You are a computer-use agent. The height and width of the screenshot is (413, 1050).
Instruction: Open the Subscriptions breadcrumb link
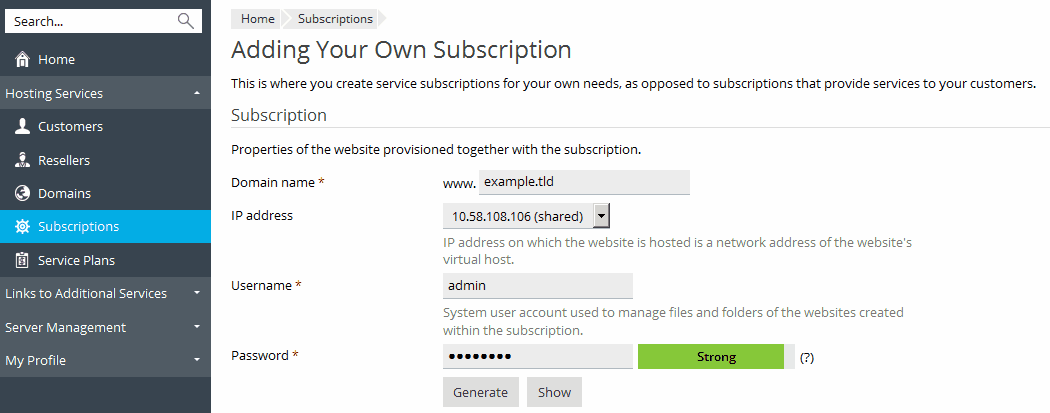pyautogui.click(x=335, y=19)
